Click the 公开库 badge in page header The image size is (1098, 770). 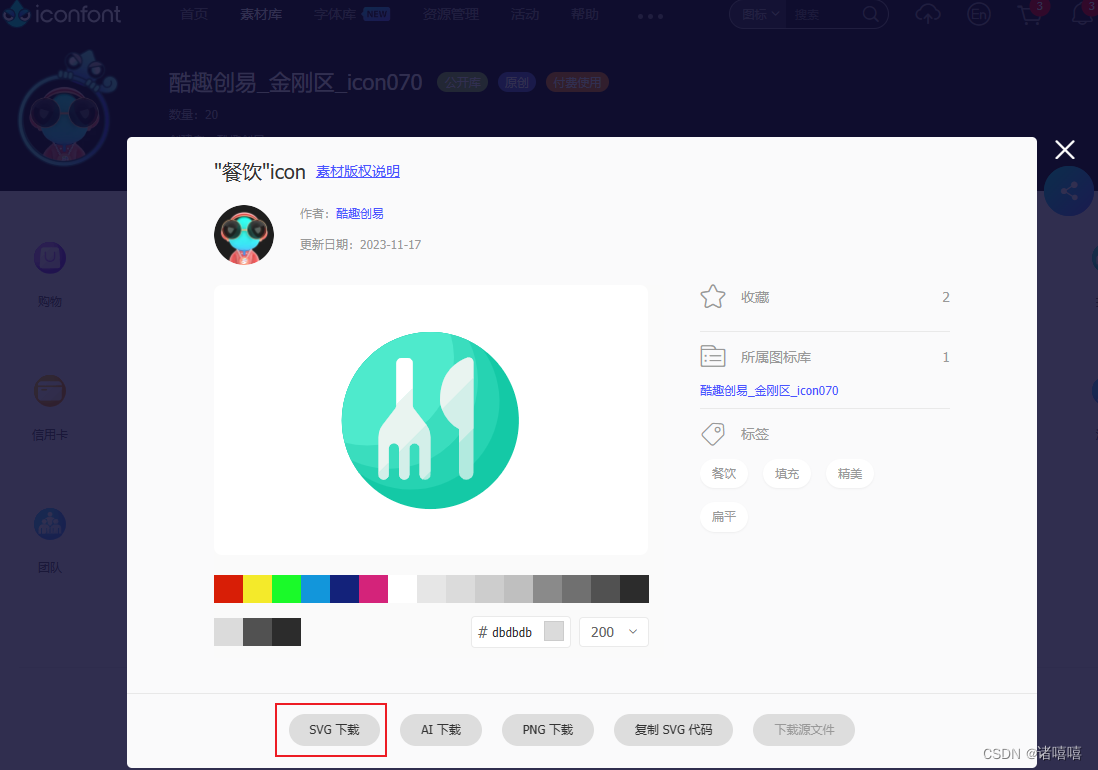tap(462, 83)
